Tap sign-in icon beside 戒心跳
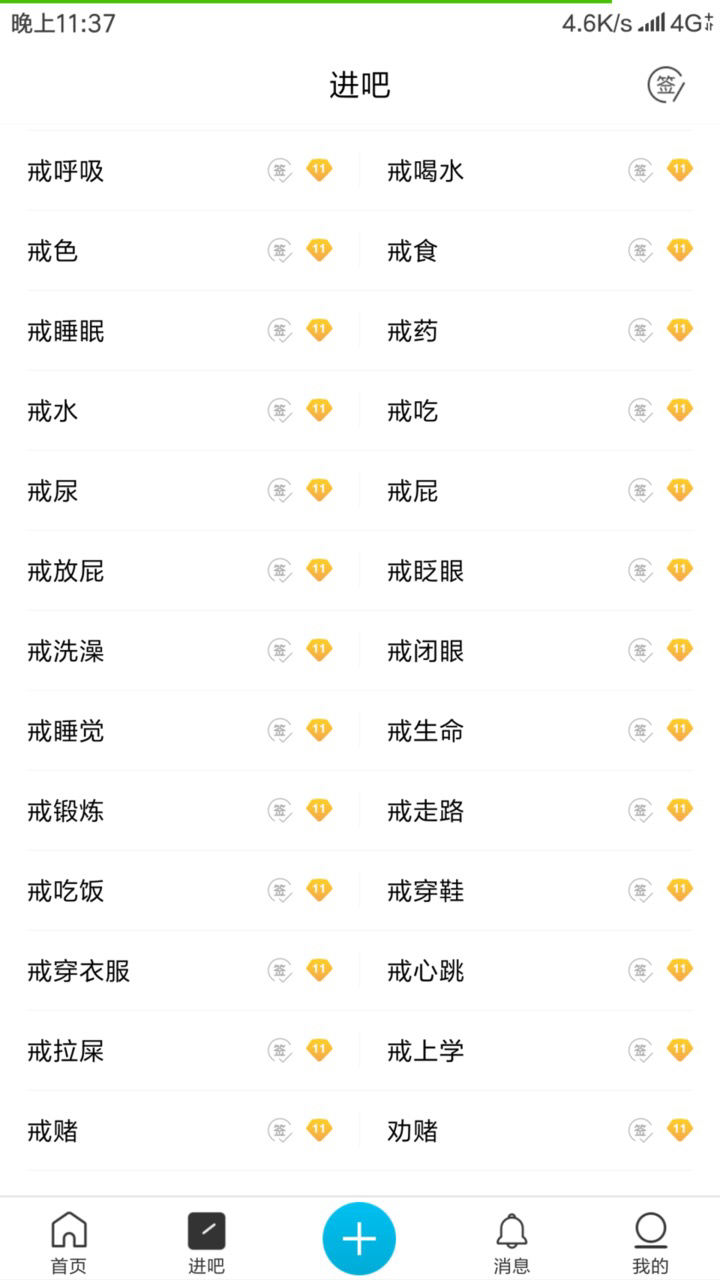This screenshot has width=720, height=1280. 641,971
